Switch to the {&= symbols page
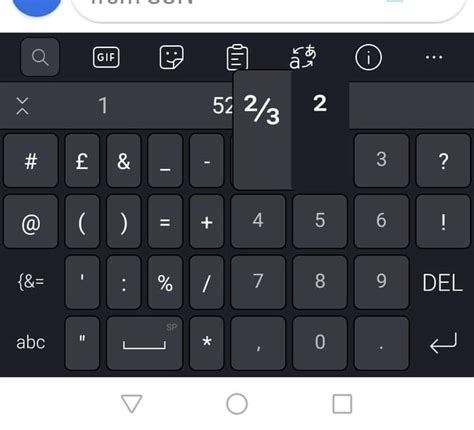474x430 pixels. [31, 282]
